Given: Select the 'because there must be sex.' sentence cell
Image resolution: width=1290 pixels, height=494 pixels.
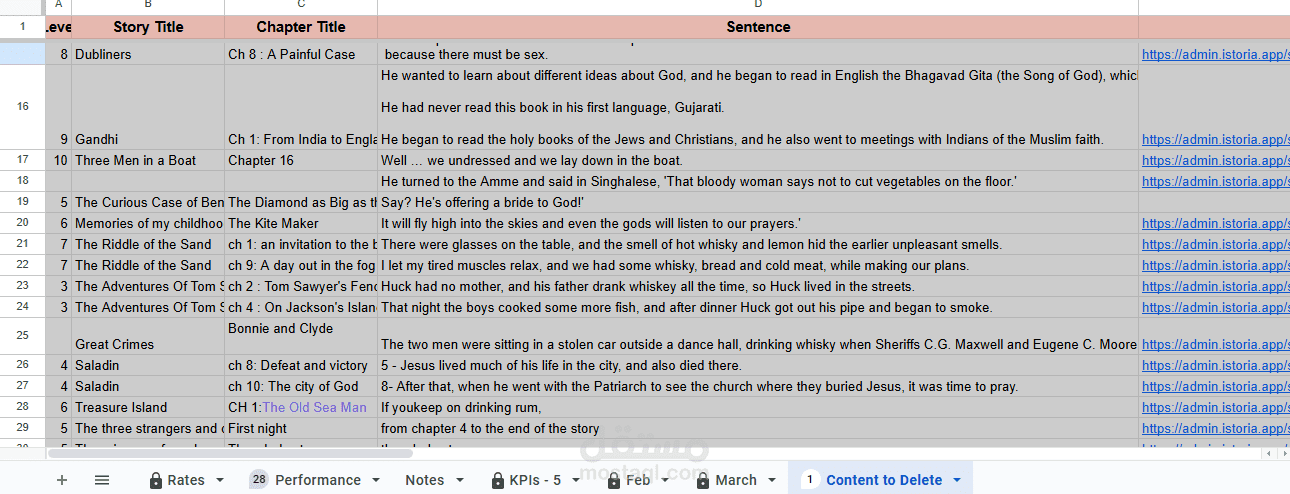Looking at the screenshot, I should [x=758, y=54].
